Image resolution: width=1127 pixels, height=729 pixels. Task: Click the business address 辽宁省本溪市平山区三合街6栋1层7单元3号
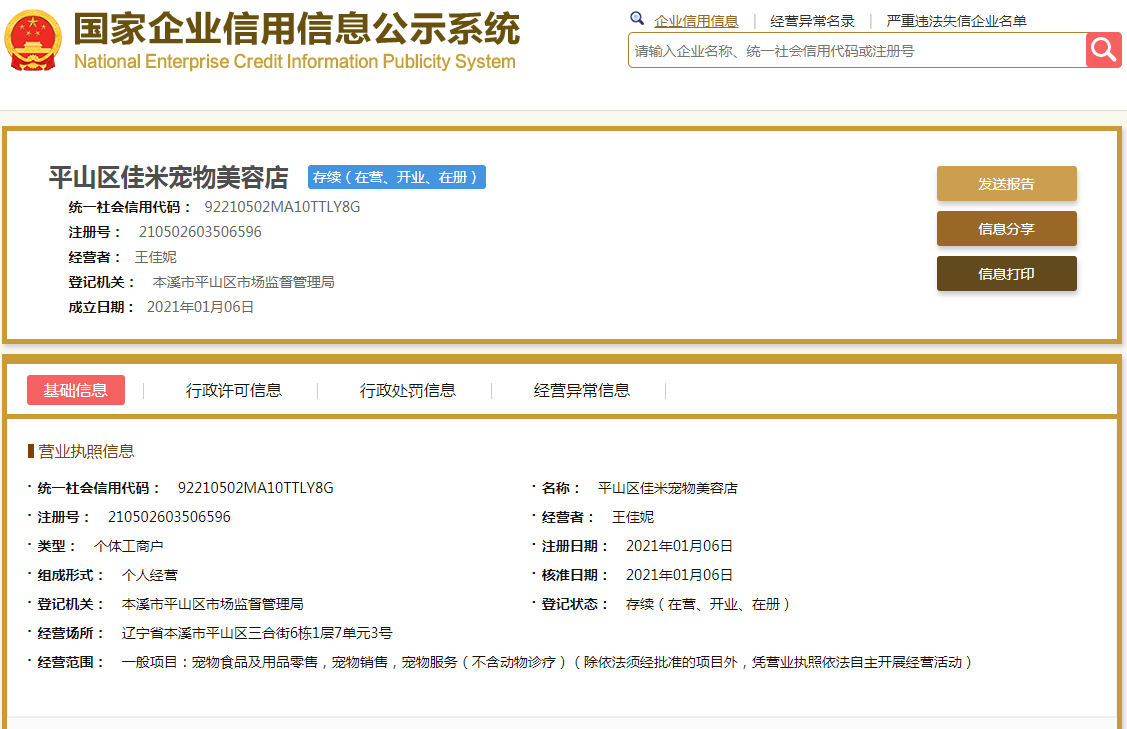(x=257, y=633)
